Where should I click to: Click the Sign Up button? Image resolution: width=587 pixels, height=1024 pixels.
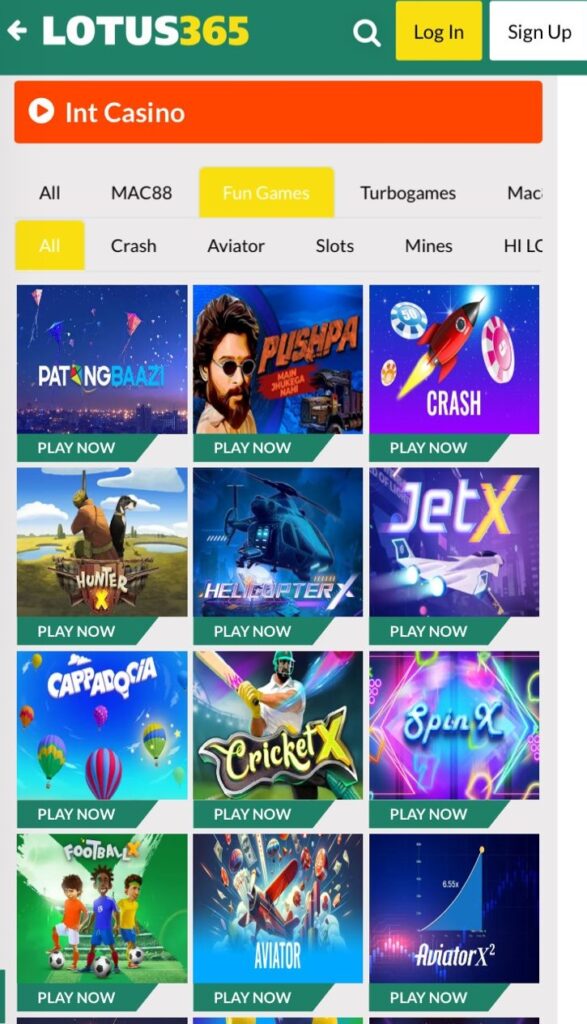(539, 31)
